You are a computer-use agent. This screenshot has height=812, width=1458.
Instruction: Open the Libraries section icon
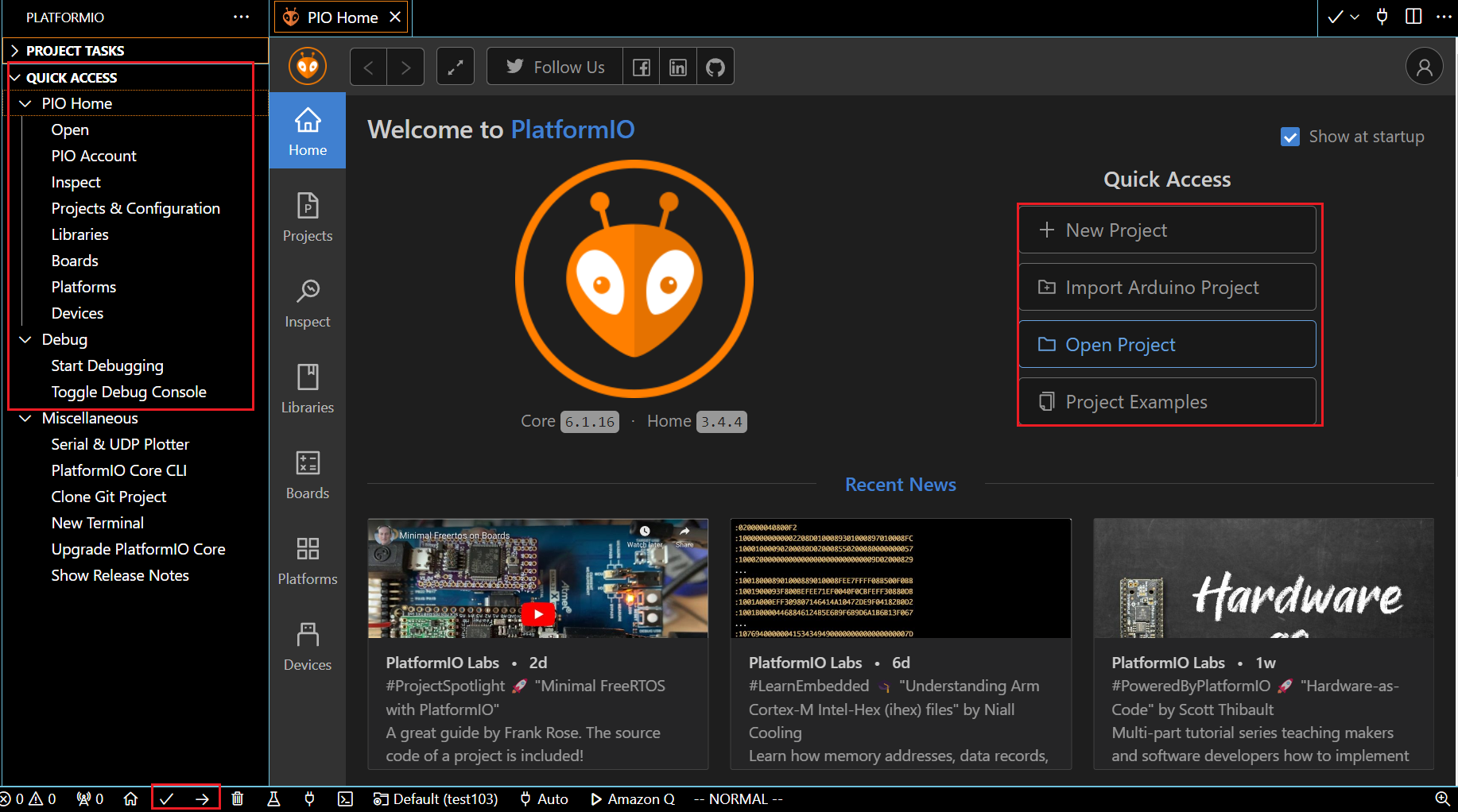pos(308,389)
